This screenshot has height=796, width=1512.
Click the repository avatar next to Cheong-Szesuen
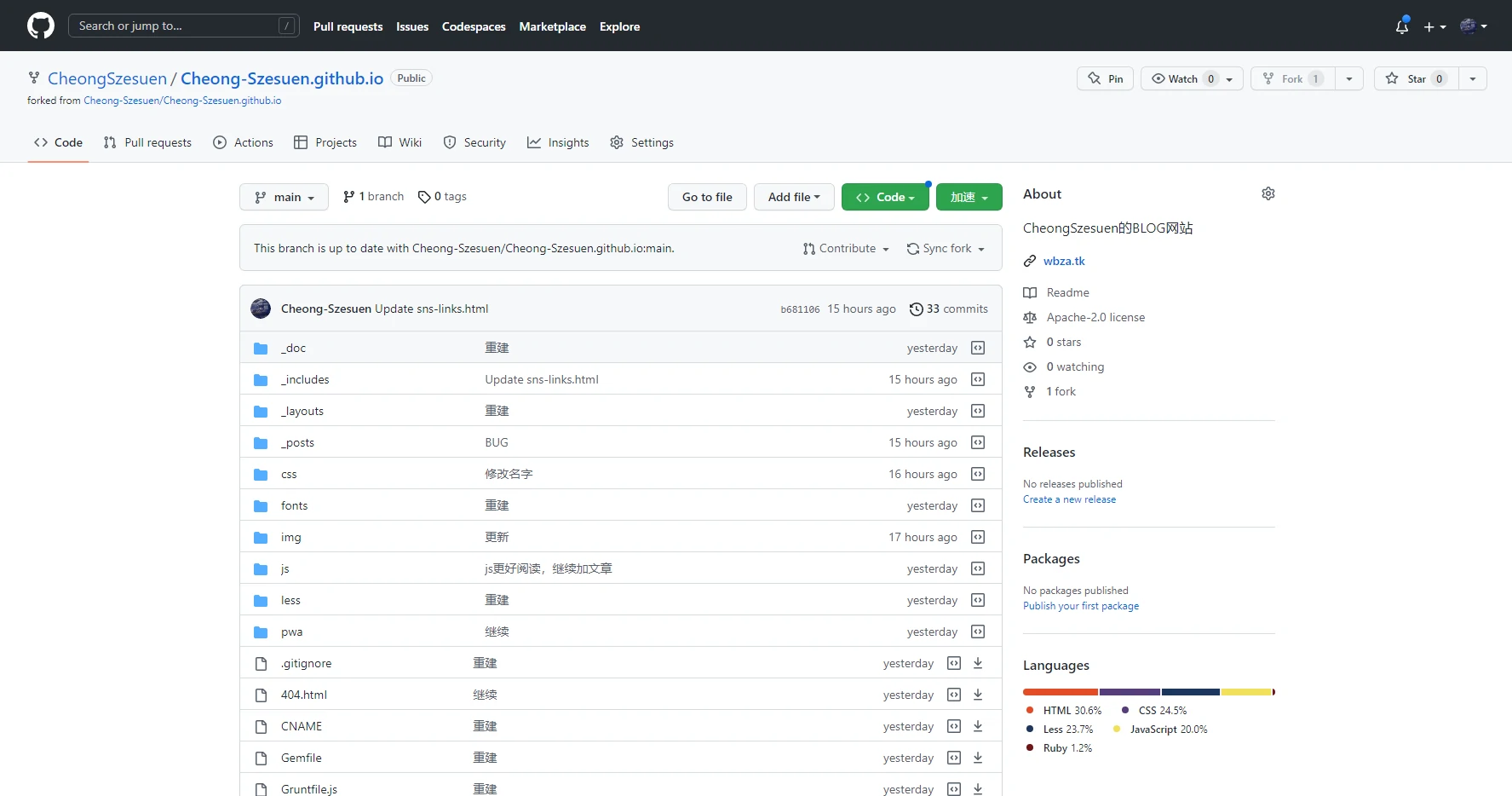pyautogui.click(x=261, y=309)
